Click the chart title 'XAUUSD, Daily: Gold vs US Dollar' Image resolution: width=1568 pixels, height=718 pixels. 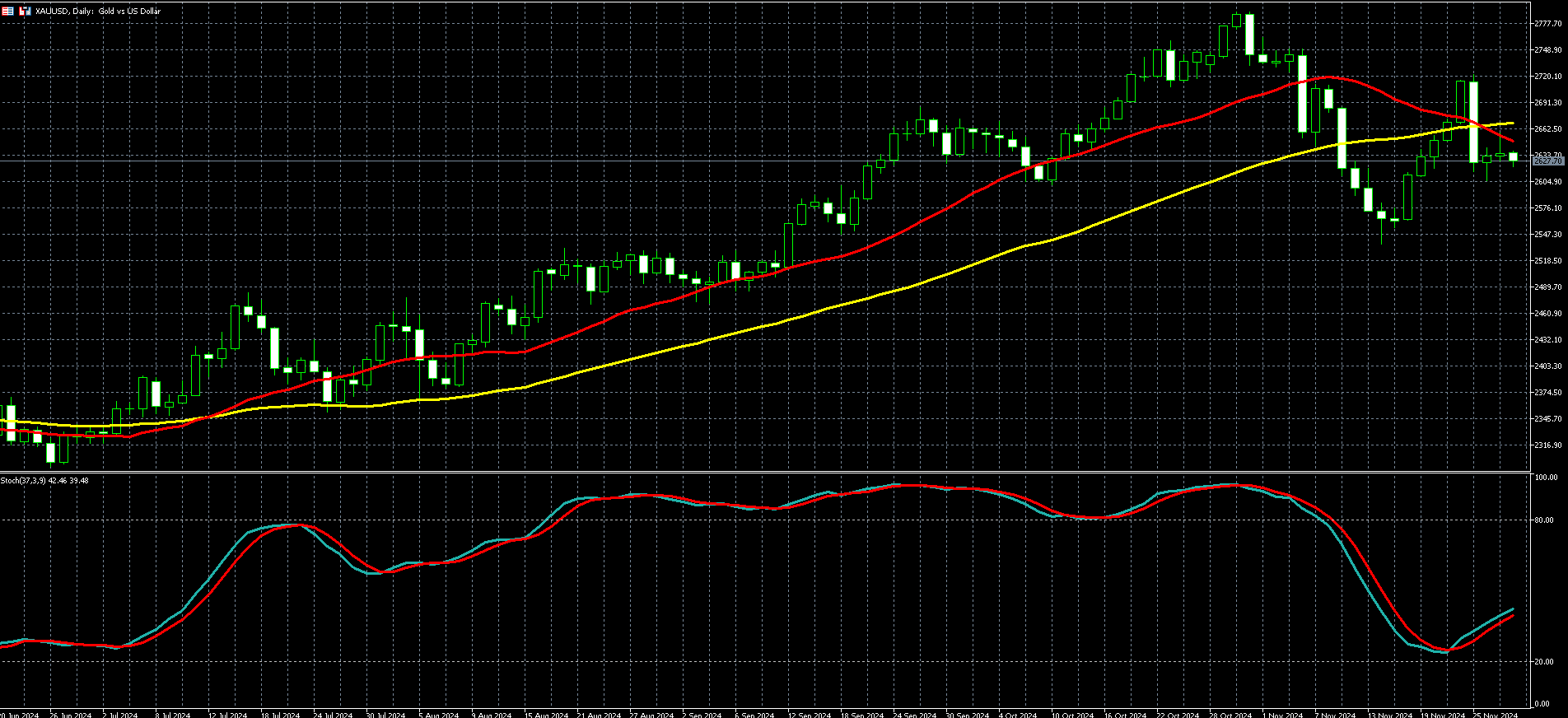point(97,11)
